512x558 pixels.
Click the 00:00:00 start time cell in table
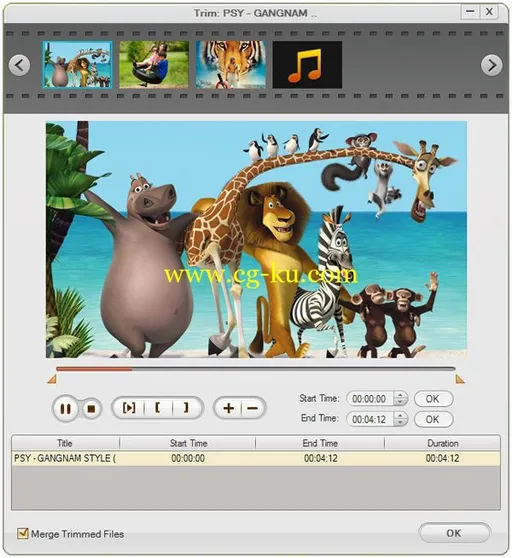coord(188,458)
